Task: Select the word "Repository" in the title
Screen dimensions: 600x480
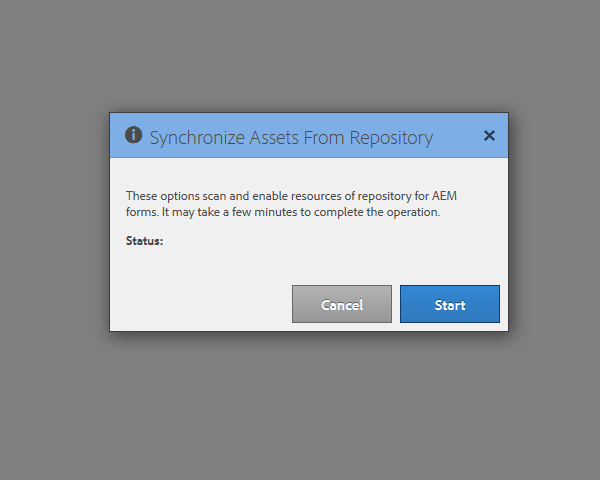Action: point(391,138)
